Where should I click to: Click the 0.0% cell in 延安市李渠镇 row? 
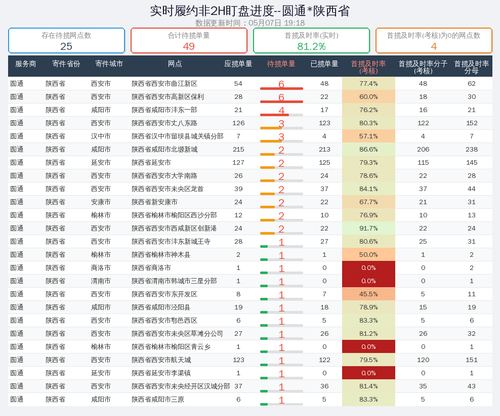tap(368, 373)
